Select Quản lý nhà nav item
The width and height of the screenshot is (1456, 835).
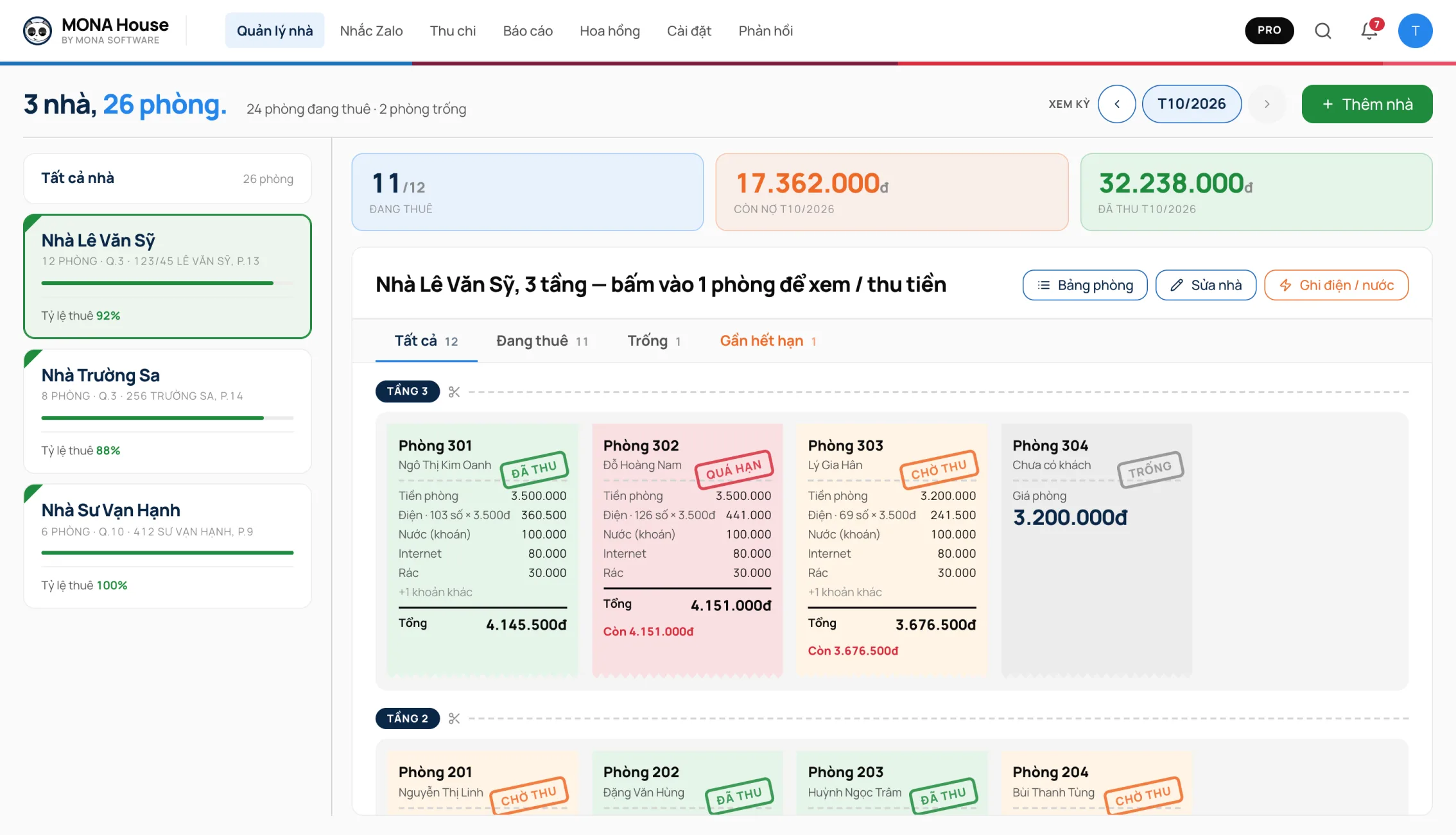(275, 31)
